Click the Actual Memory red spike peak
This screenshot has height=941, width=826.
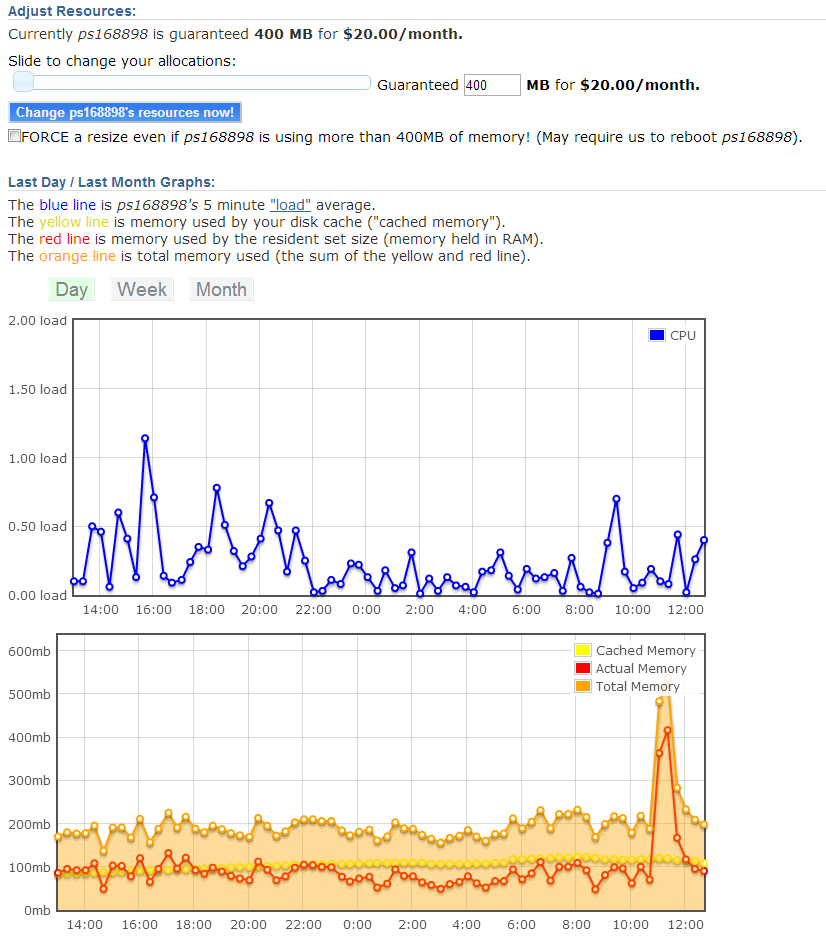click(668, 730)
